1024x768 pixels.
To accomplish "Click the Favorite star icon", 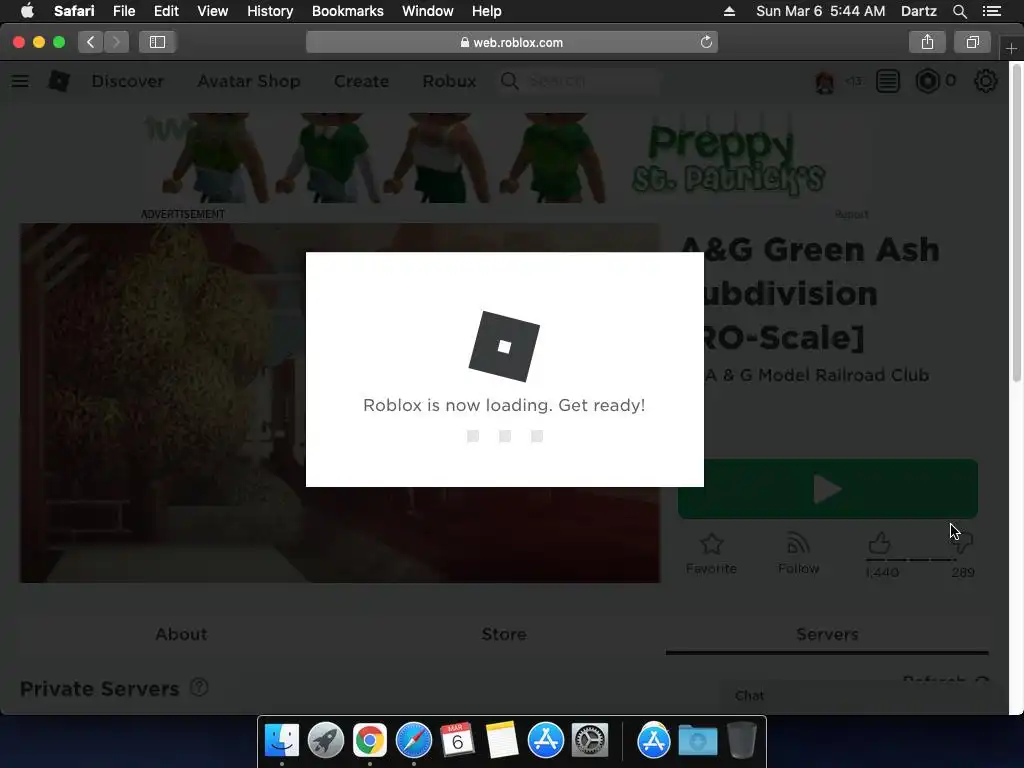I will [x=711, y=544].
